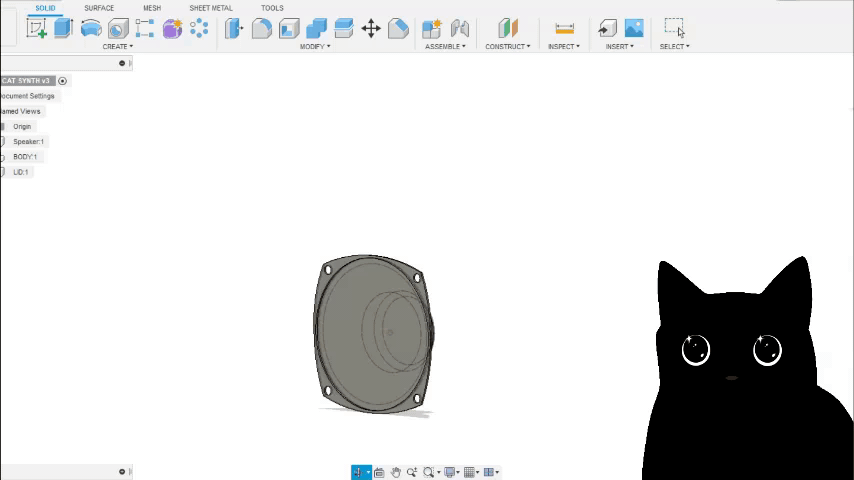This screenshot has width=854, height=480.
Task: Select the CAT SYNTH v3 root component
Action: coord(26,81)
